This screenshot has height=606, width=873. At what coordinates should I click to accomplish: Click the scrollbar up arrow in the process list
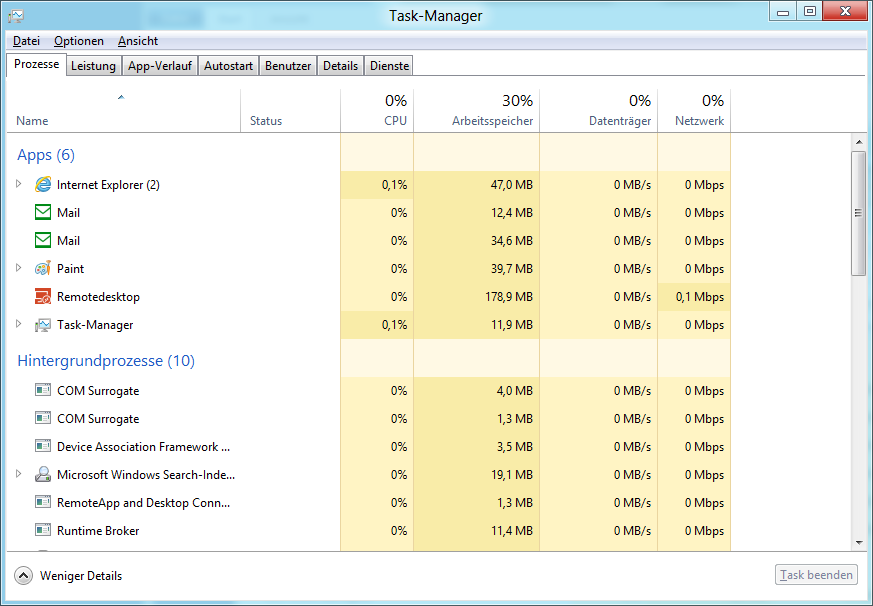click(859, 142)
